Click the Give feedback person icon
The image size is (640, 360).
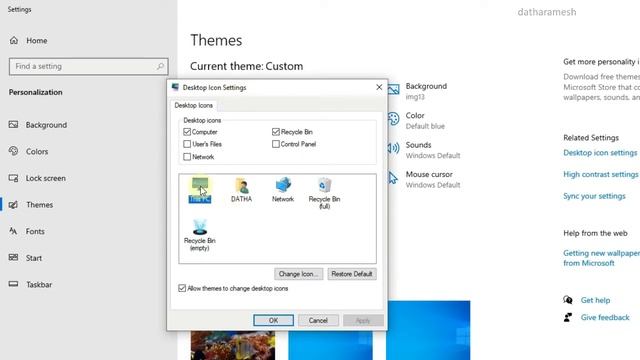click(568, 317)
